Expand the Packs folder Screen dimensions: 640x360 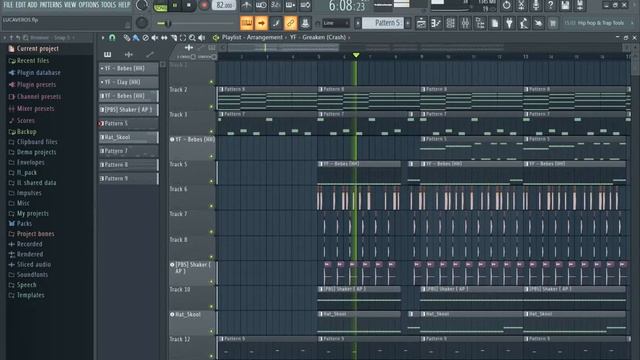pos(24,223)
